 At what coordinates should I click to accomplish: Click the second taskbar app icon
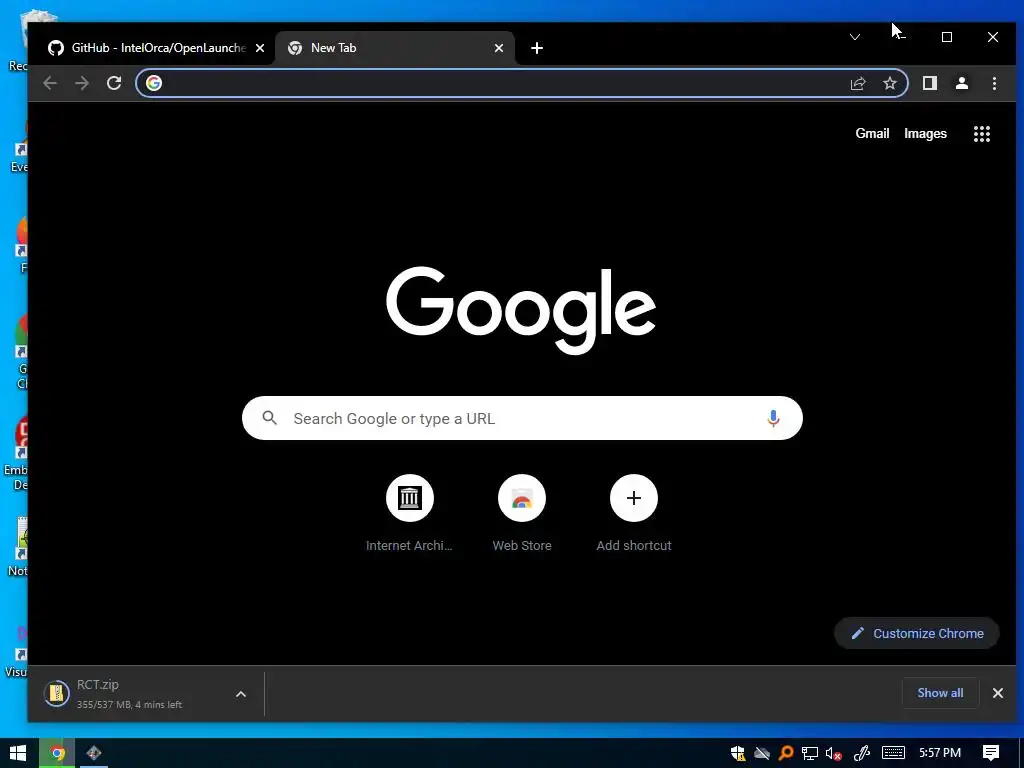pos(94,753)
